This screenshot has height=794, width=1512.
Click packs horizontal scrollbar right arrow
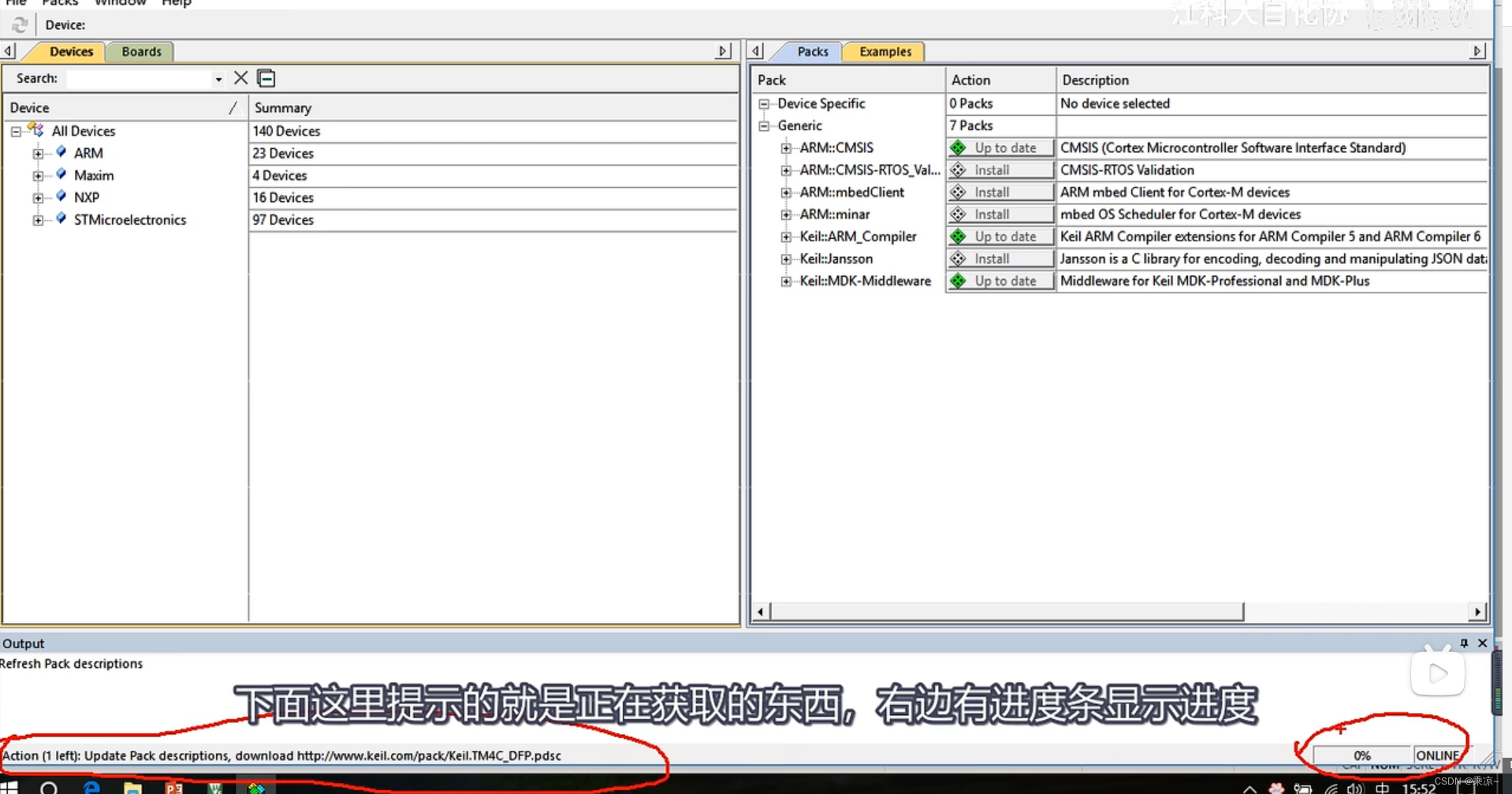[1477, 612]
